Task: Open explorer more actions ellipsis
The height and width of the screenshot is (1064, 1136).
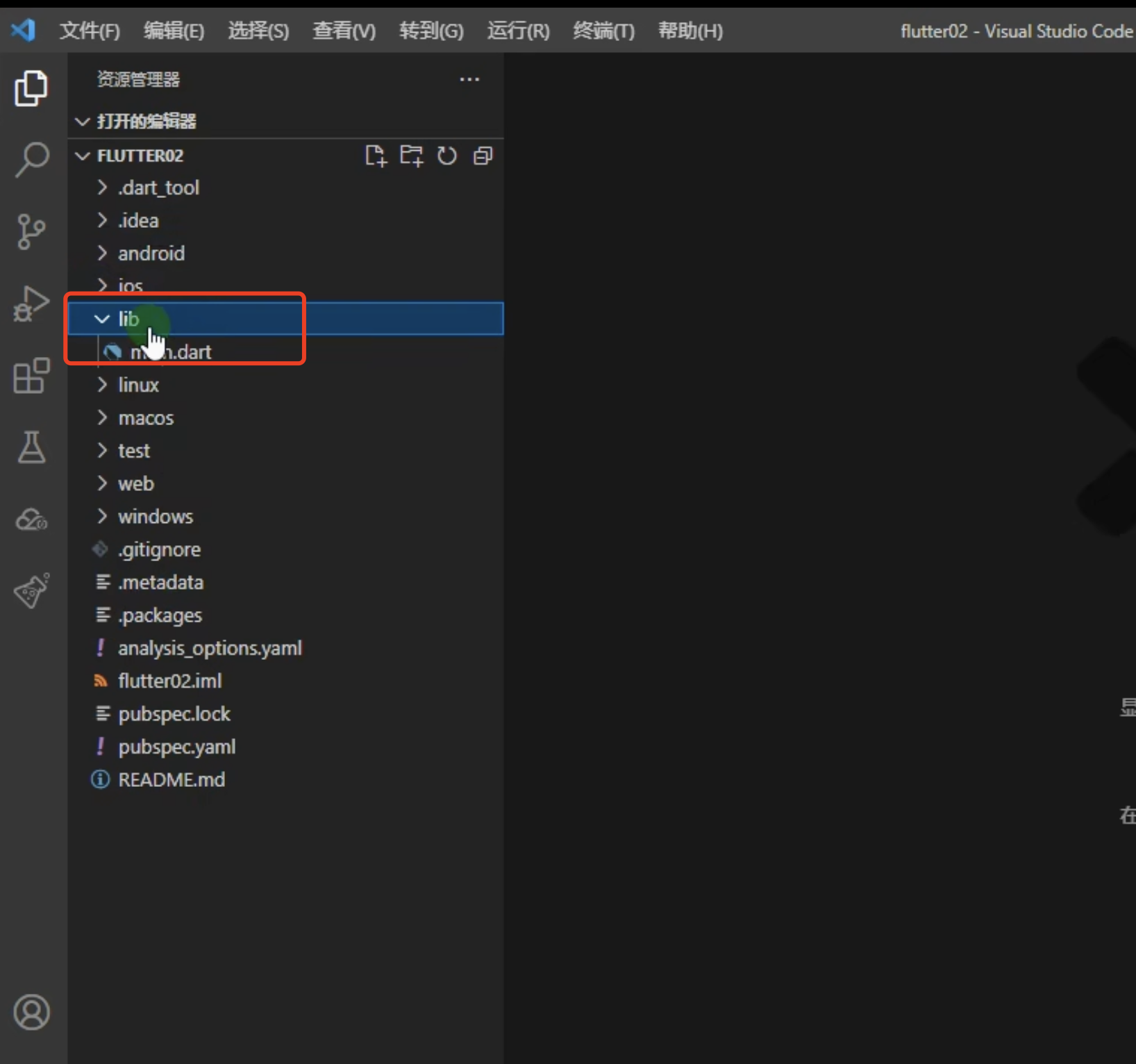Action: (x=469, y=79)
